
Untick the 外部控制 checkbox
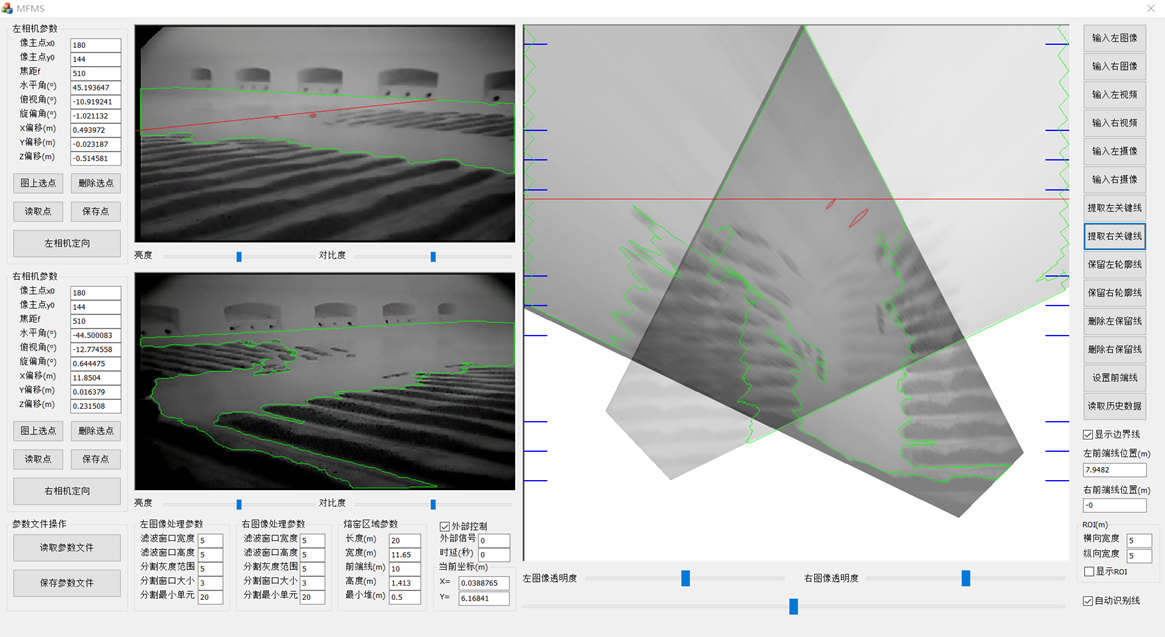pyautogui.click(x=445, y=526)
